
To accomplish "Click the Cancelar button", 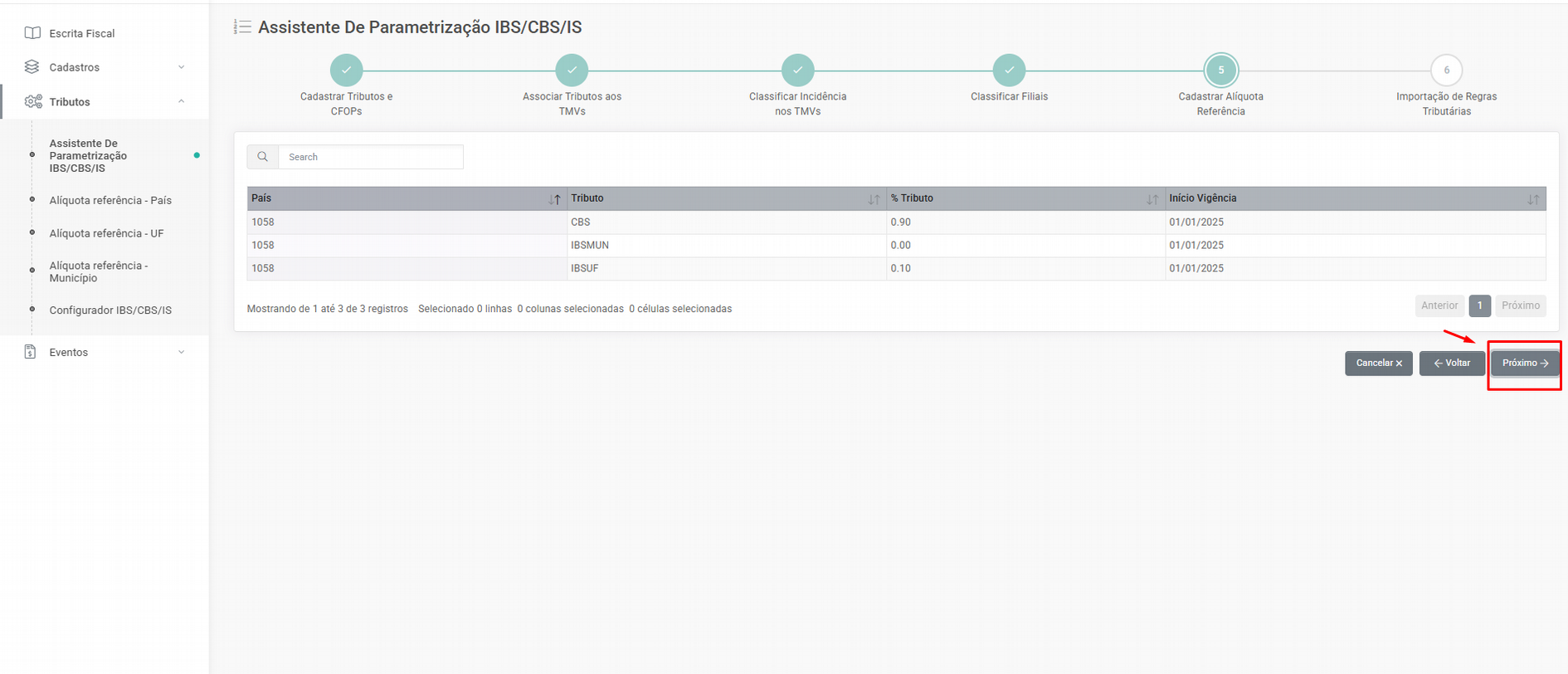I will 1379,364.
